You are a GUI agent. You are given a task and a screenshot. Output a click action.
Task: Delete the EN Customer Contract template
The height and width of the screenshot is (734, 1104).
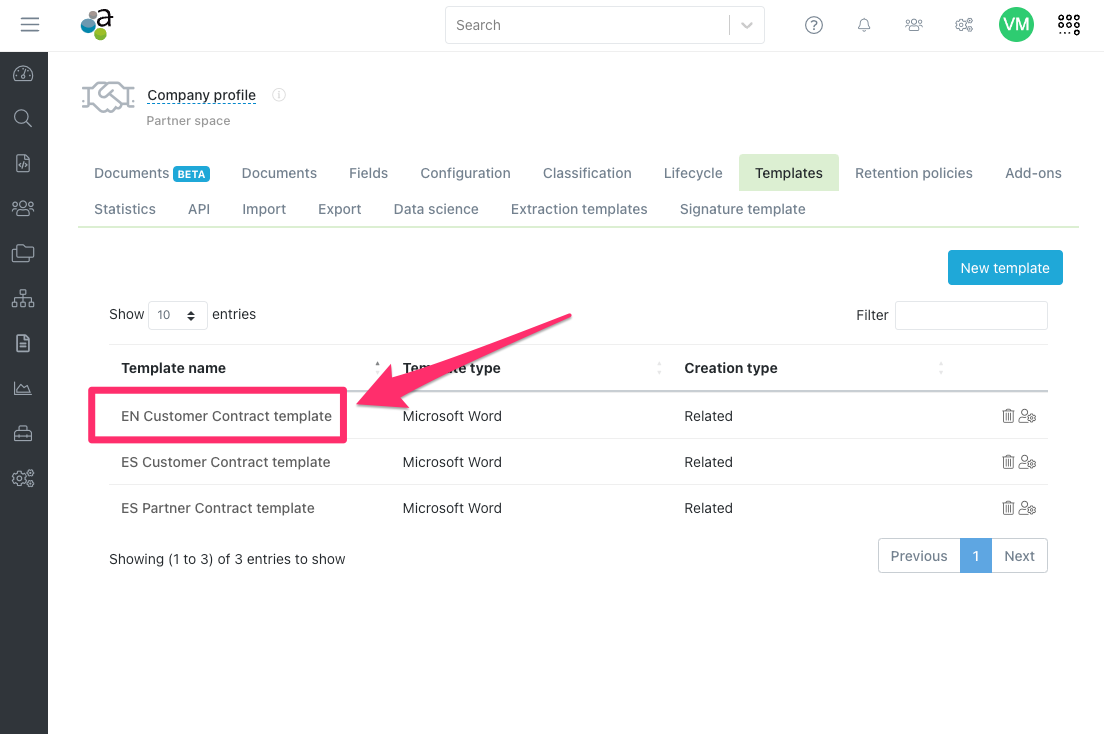coord(1008,416)
